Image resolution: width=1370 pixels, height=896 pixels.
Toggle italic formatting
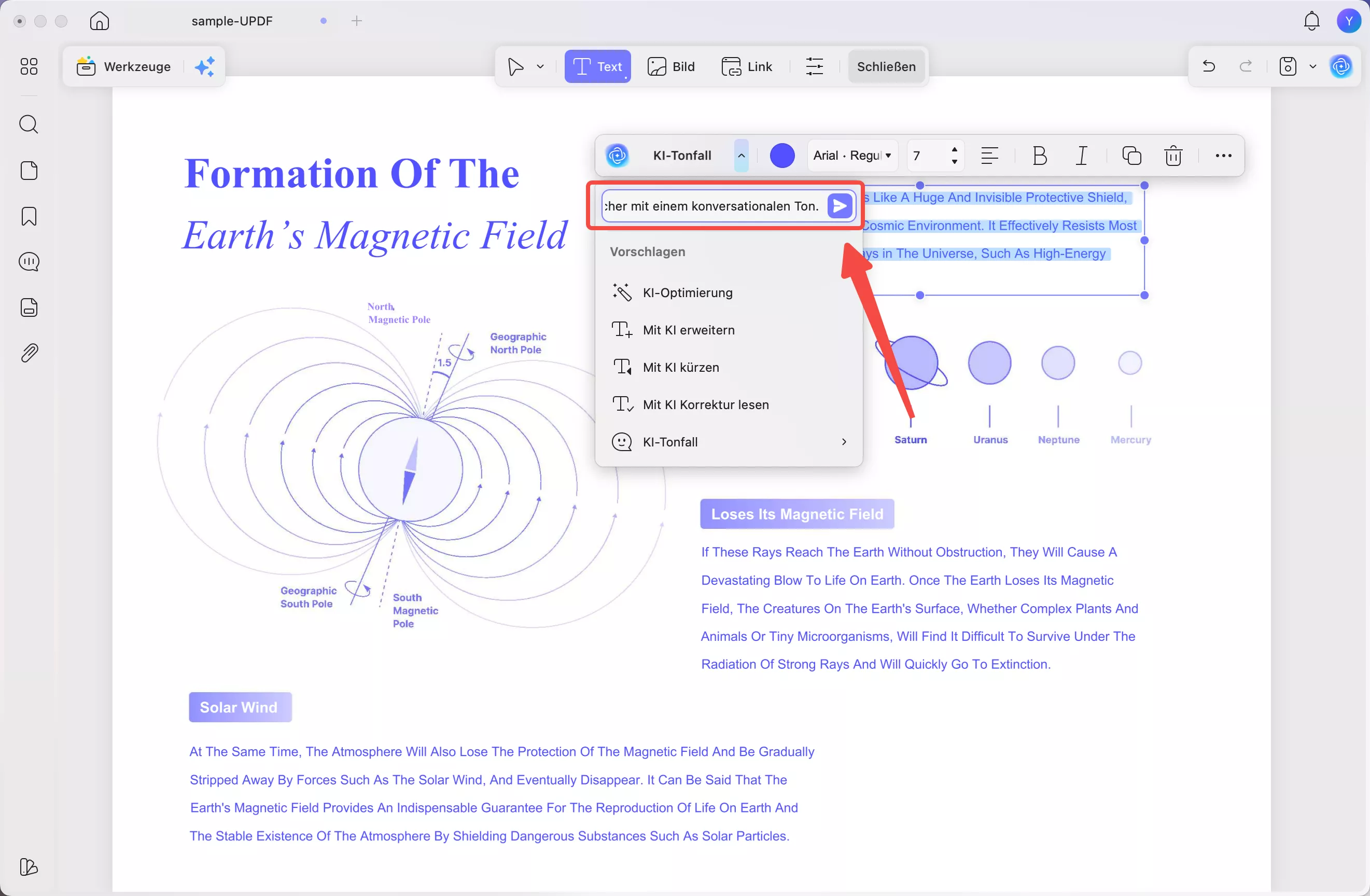[x=1082, y=156]
